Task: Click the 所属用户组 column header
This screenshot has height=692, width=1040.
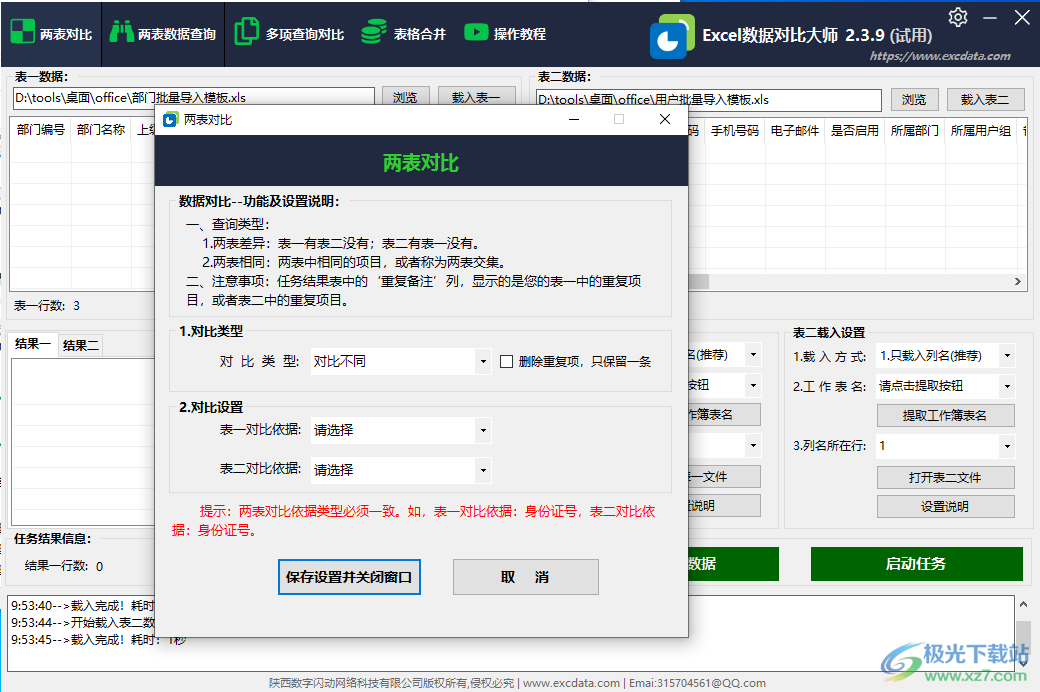Action: coord(981,131)
